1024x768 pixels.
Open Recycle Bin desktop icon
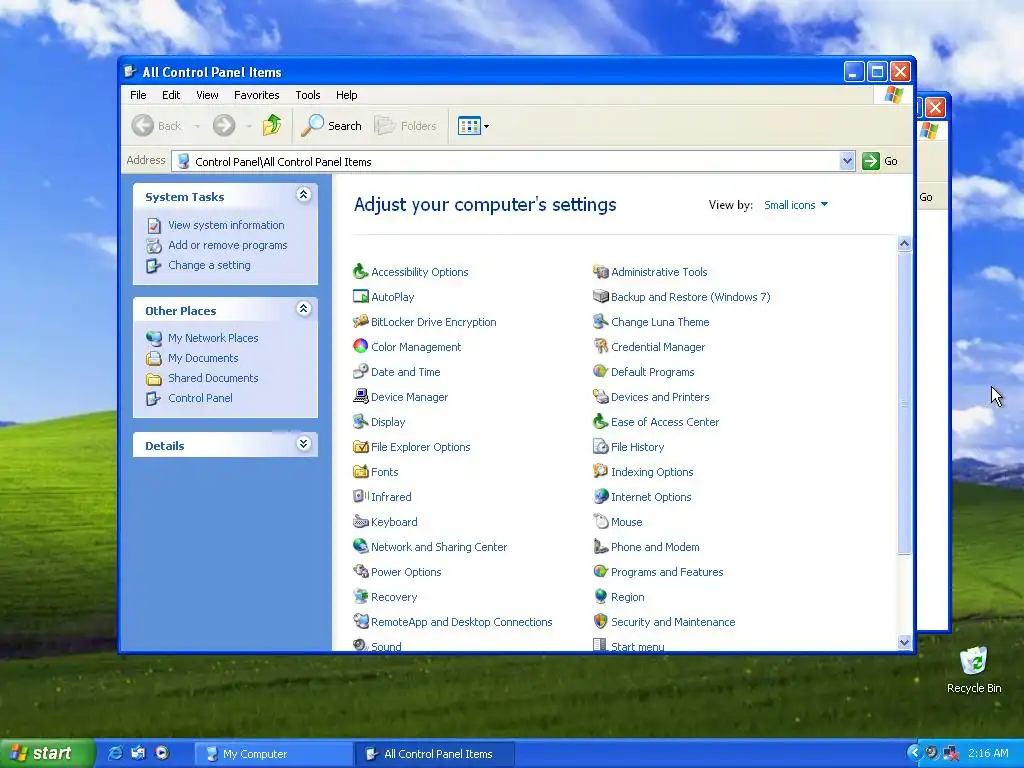(974, 669)
